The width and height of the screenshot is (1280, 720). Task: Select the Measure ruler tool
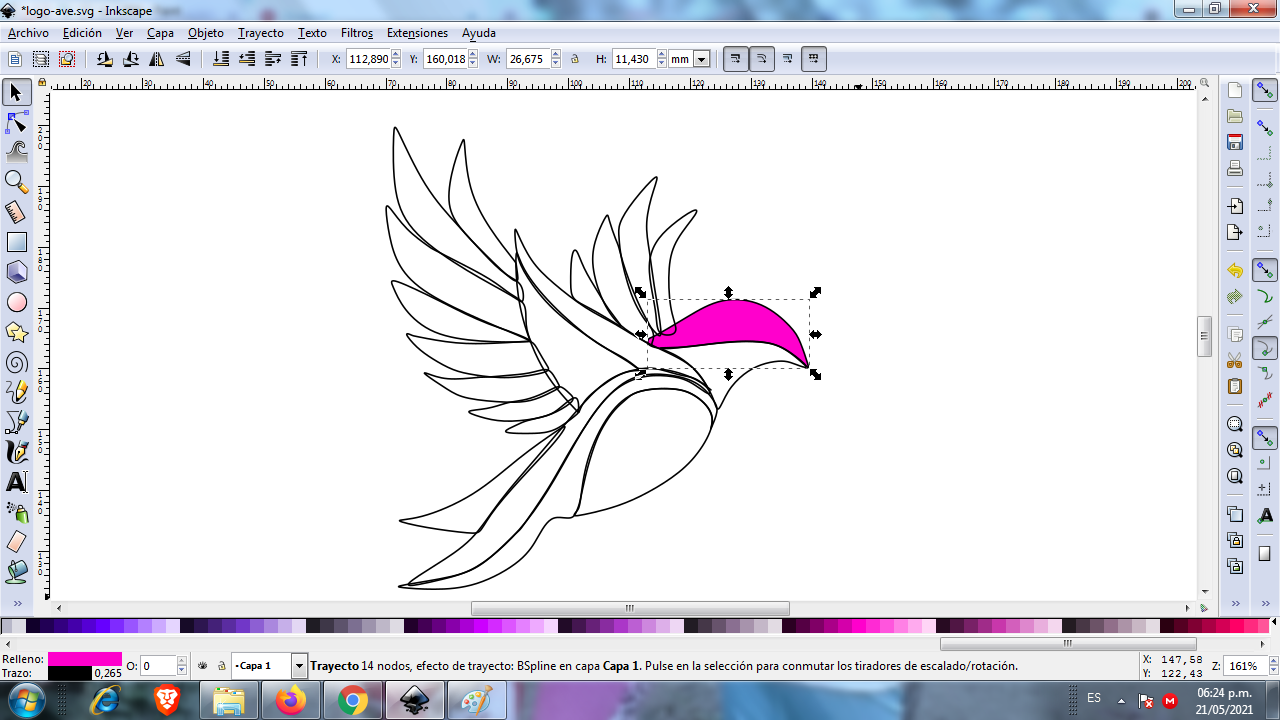pyautogui.click(x=16, y=212)
